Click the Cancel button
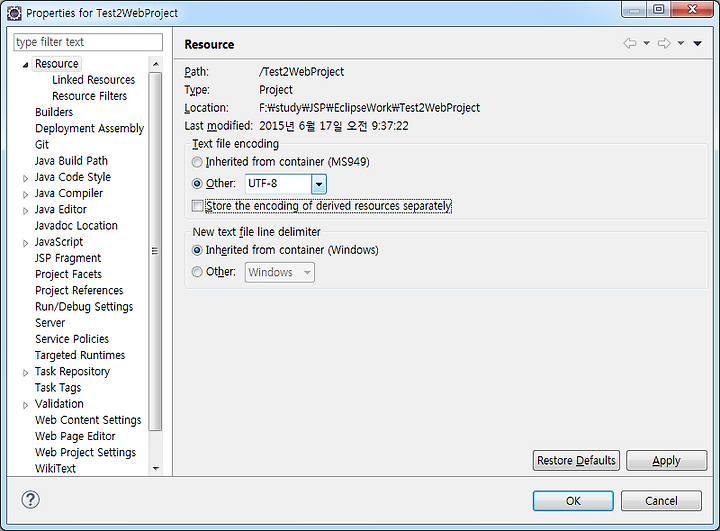This screenshot has height=531, width=720. point(661,501)
